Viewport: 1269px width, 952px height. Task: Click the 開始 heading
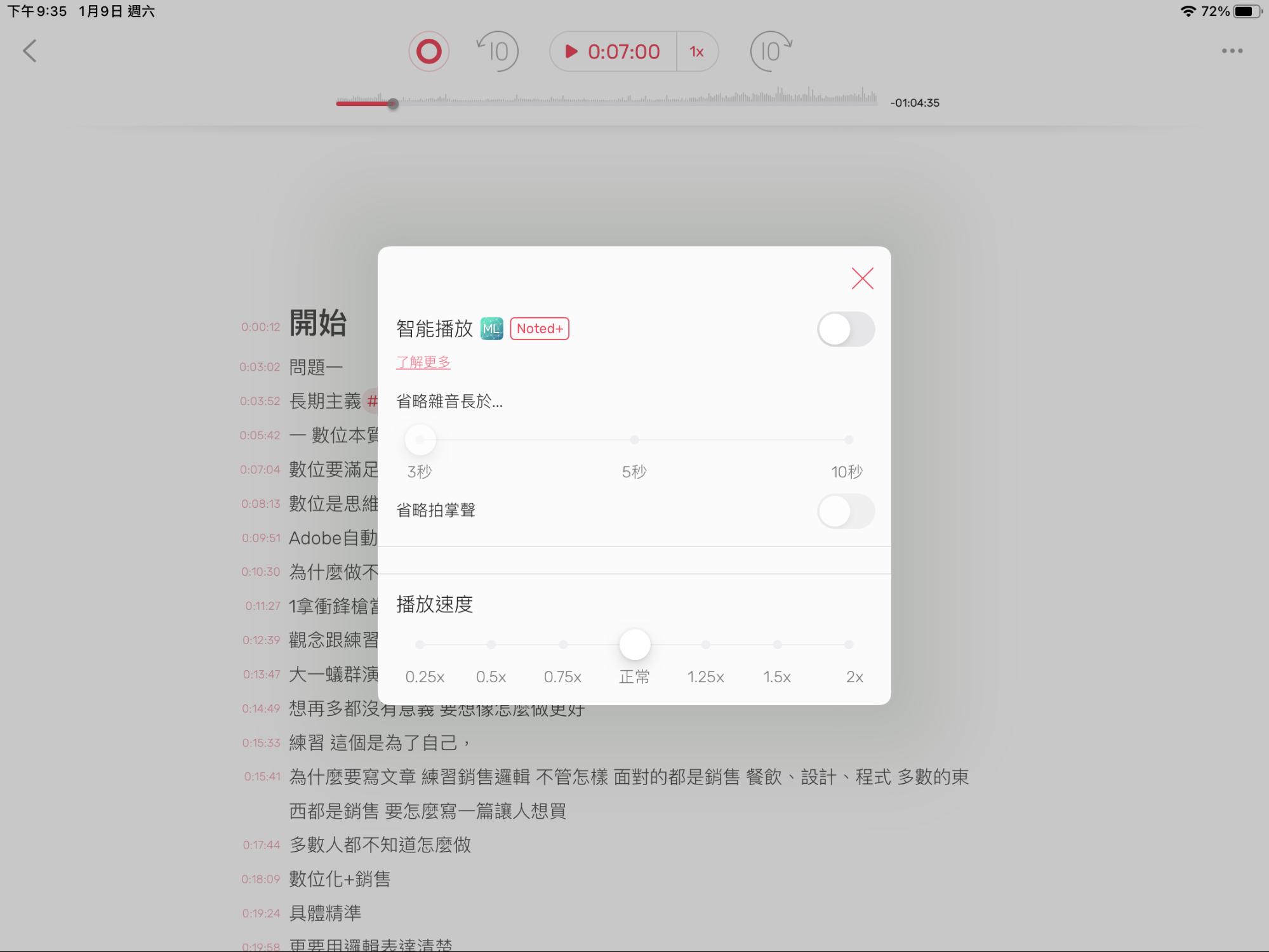pyautogui.click(x=318, y=323)
